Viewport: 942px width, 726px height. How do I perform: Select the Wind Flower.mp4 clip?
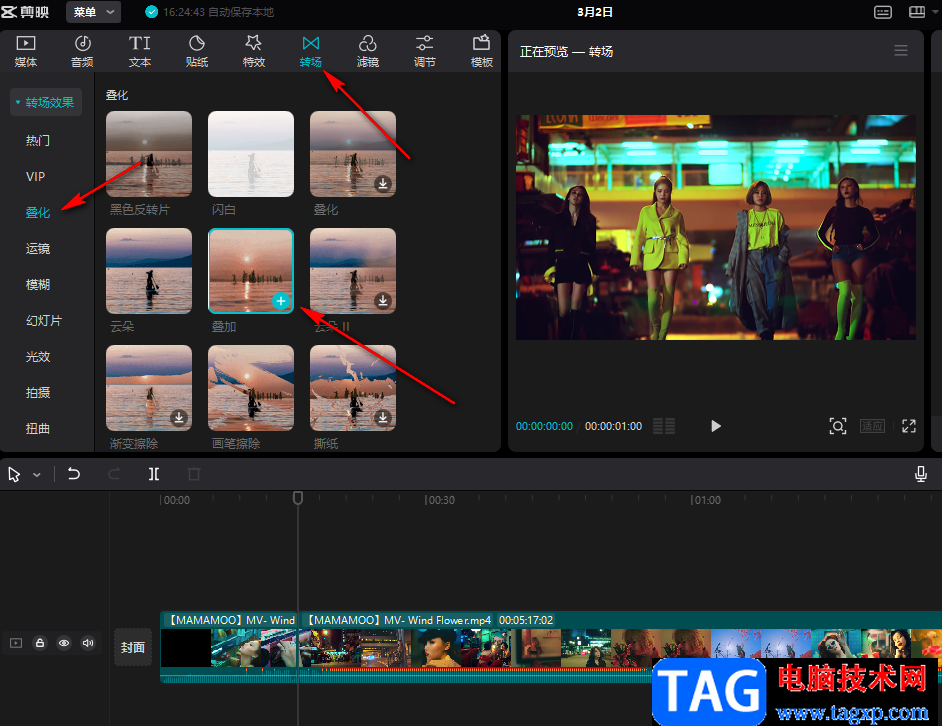coord(620,647)
